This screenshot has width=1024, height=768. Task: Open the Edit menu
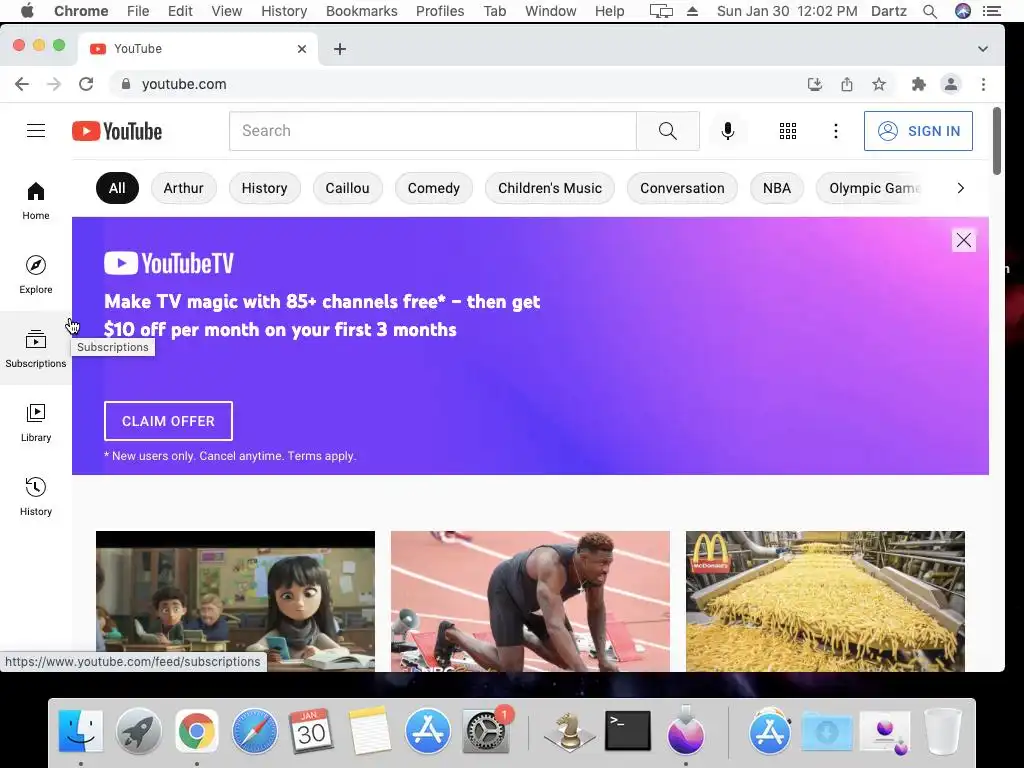[x=180, y=11]
